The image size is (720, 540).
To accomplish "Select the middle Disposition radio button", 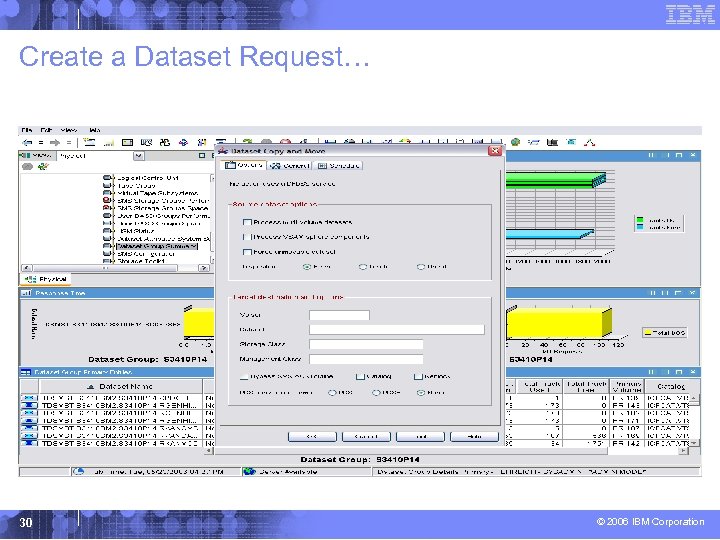I will click(x=363, y=267).
